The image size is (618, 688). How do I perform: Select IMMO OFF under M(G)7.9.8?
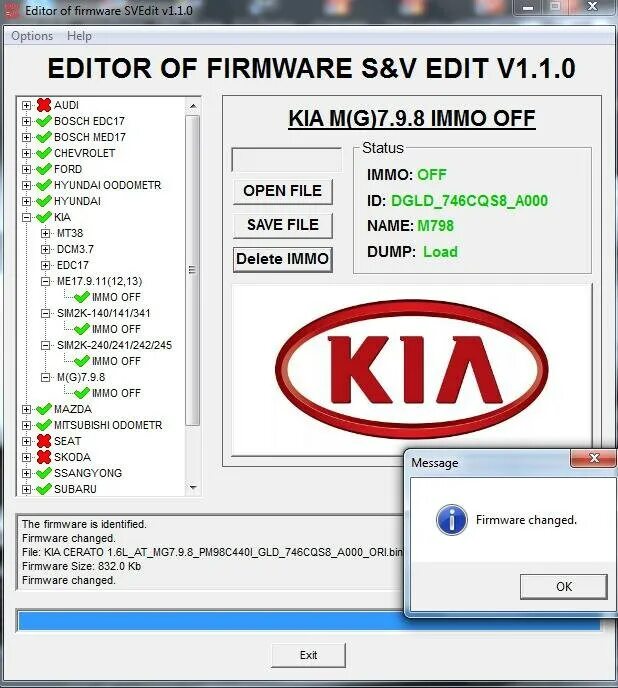pos(116,393)
